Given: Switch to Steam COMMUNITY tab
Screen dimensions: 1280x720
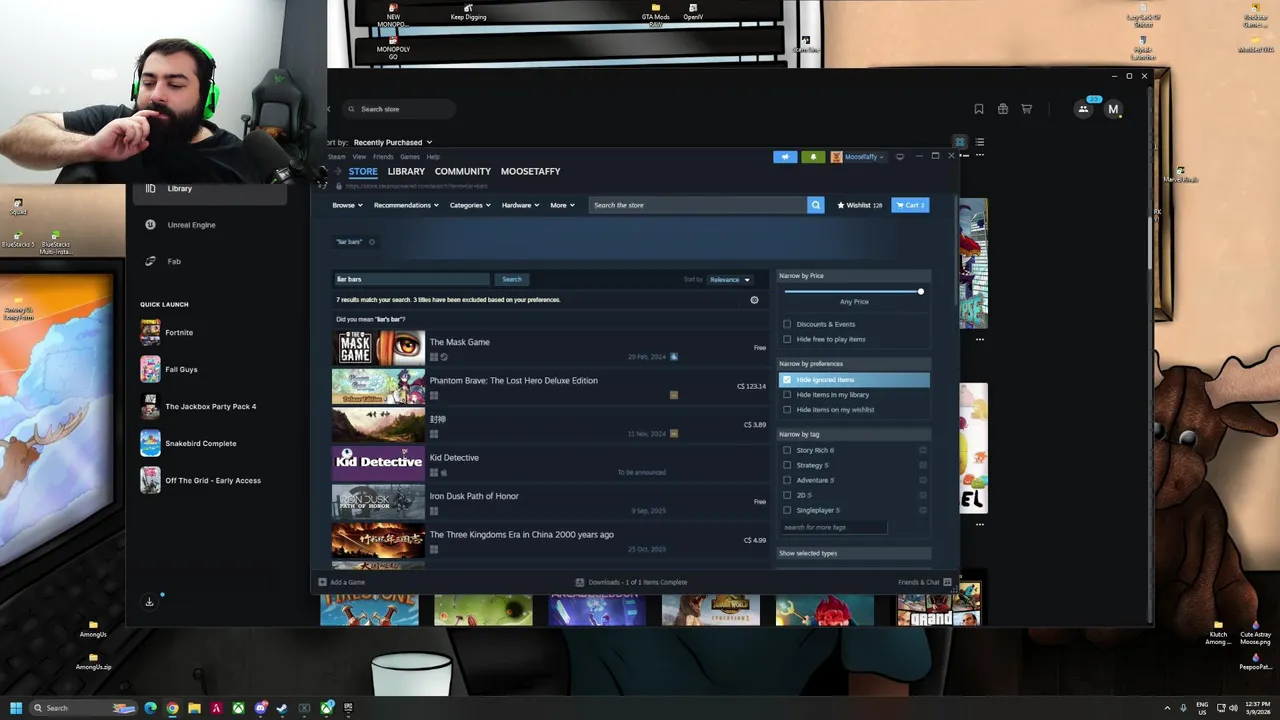Looking at the screenshot, I should [462, 171].
